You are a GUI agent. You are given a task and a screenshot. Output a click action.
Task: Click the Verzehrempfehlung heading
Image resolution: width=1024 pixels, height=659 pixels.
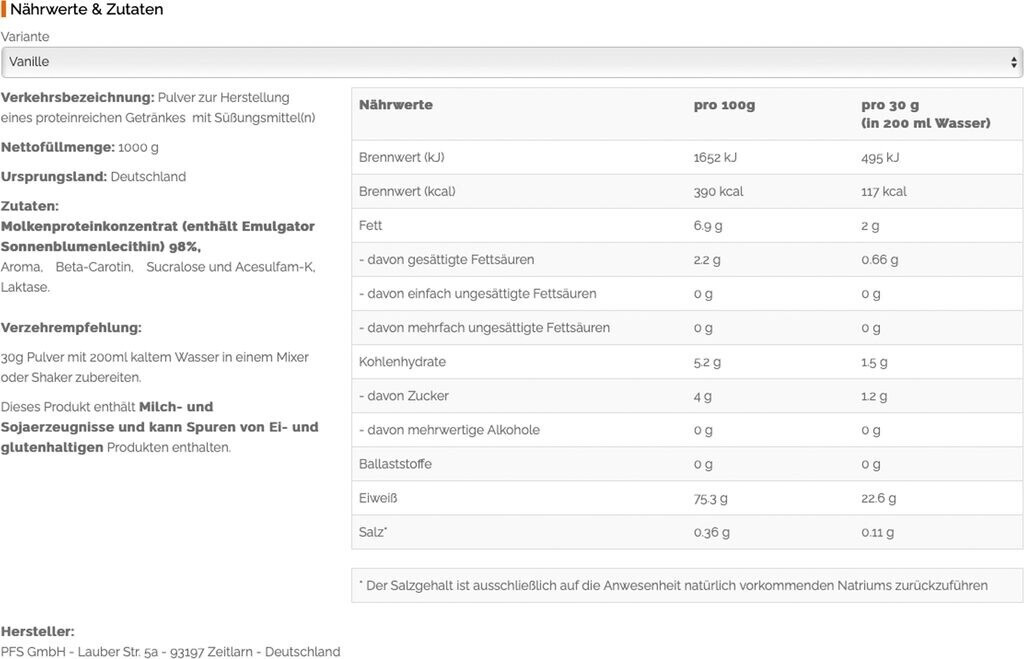pos(71,327)
